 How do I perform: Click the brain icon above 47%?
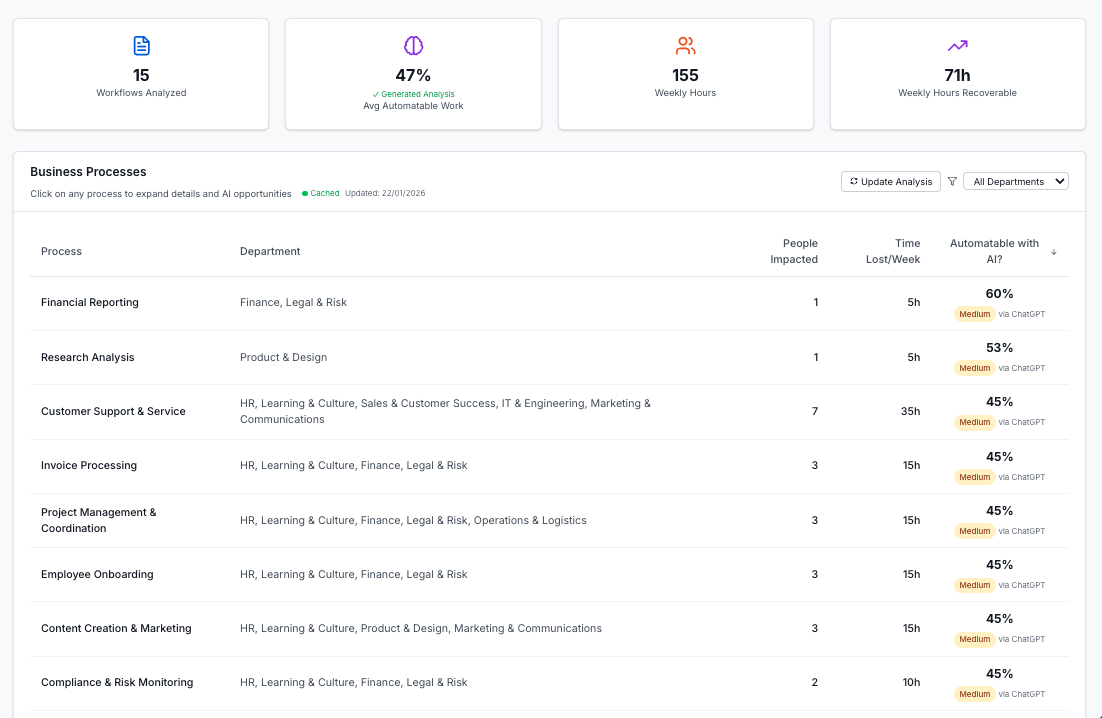point(413,46)
